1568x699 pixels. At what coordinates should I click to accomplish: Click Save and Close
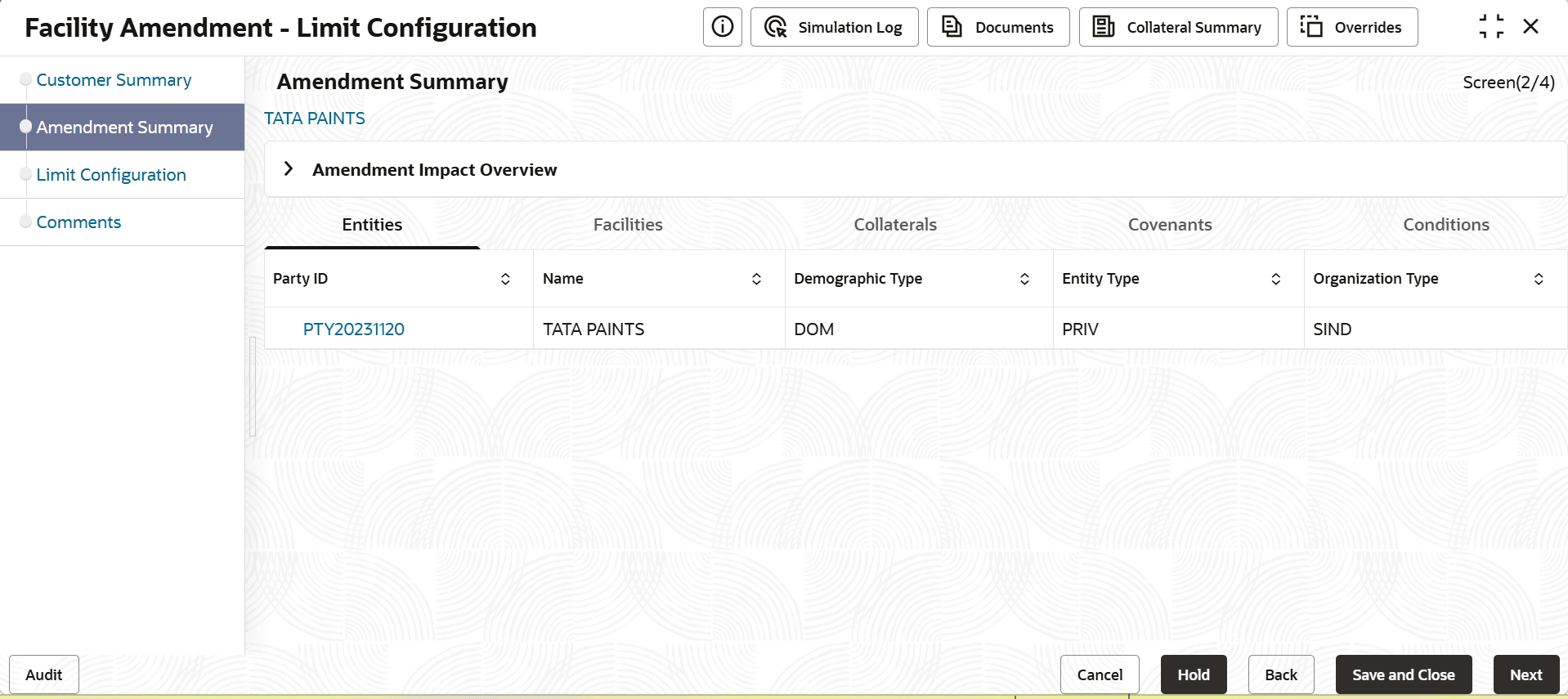pos(1404,674)
